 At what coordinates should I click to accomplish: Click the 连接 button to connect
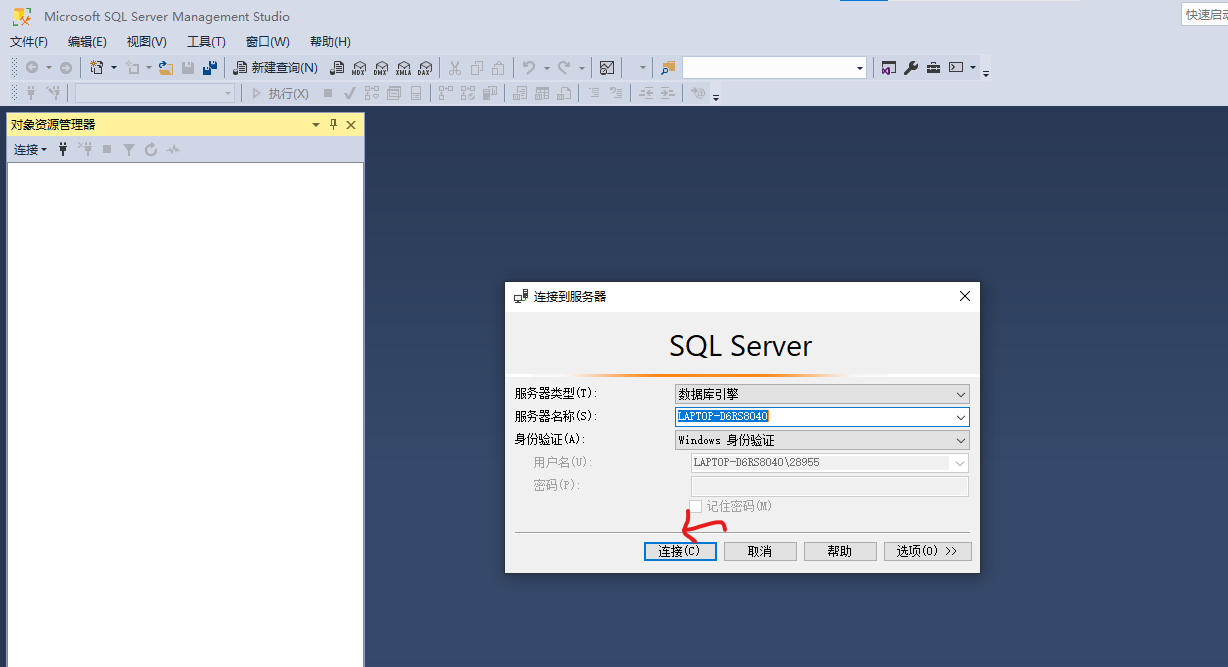[680, 550]
